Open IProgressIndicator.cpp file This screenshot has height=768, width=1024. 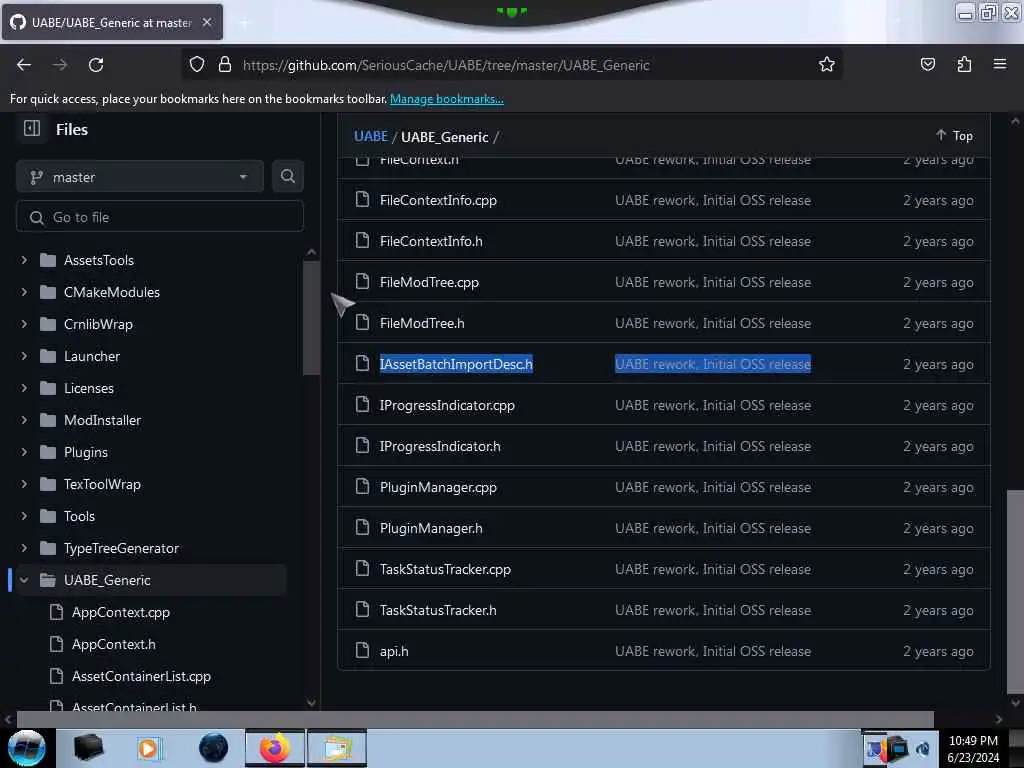(447, 405)
